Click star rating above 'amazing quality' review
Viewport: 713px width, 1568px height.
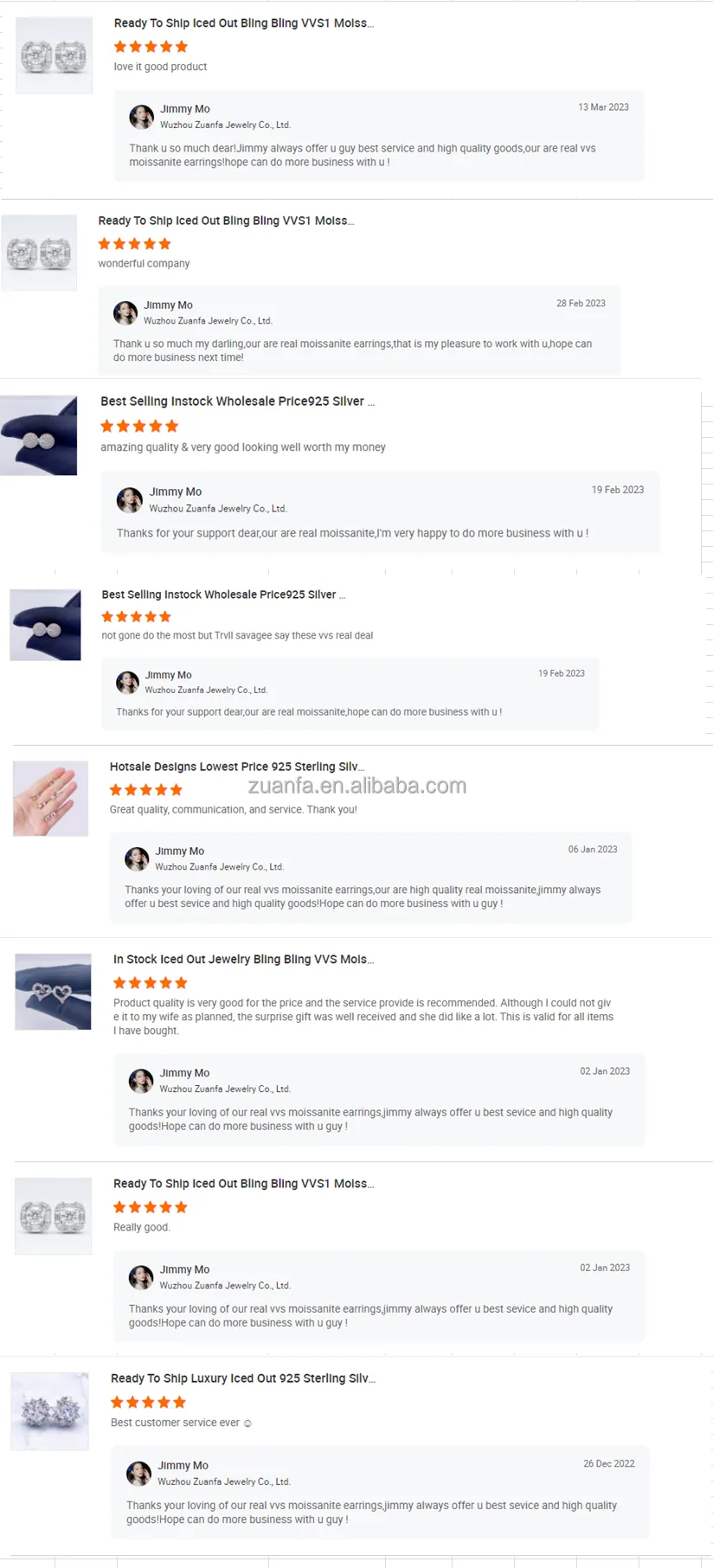click(x=139, y=426)
